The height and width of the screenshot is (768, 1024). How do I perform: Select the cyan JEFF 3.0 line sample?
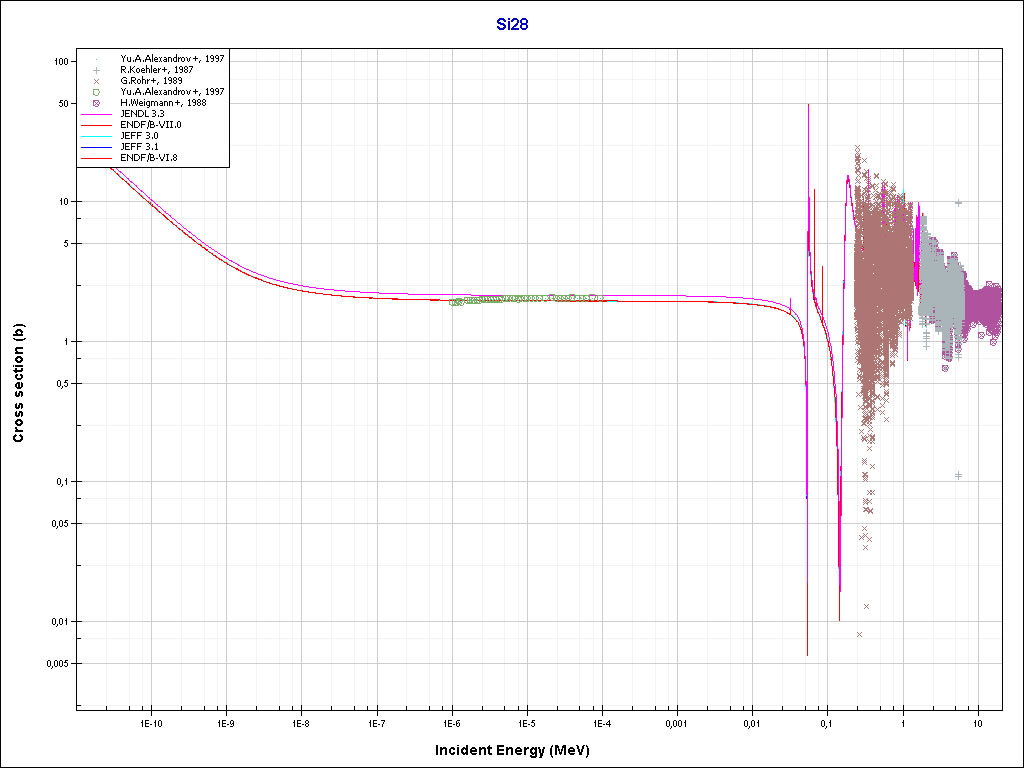pyautogui.click(x=97, y=136)
